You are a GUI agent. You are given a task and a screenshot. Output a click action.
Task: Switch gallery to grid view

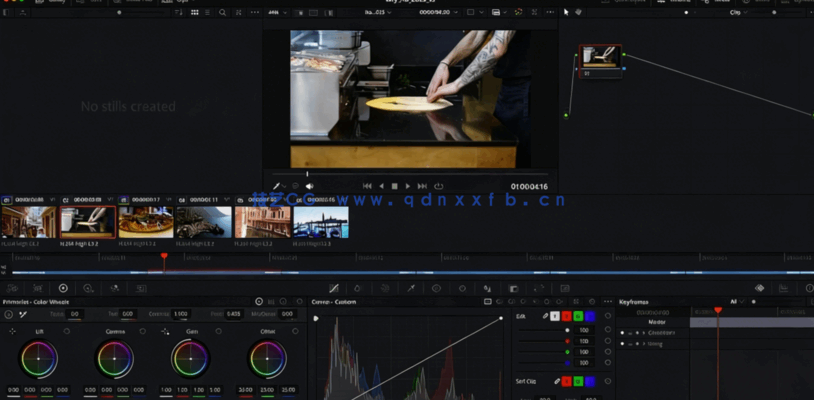pos(195,12)
